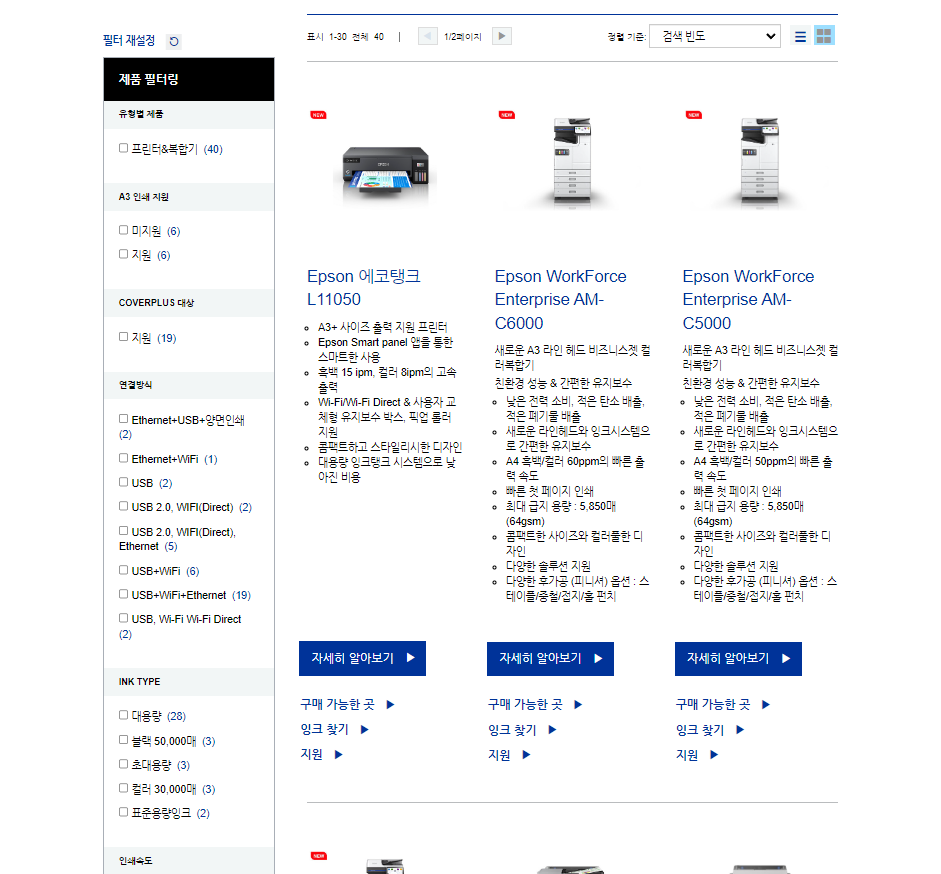941x874 pixels.
Task: Click 지원 link under L11050
Action: tap(321, 755)
